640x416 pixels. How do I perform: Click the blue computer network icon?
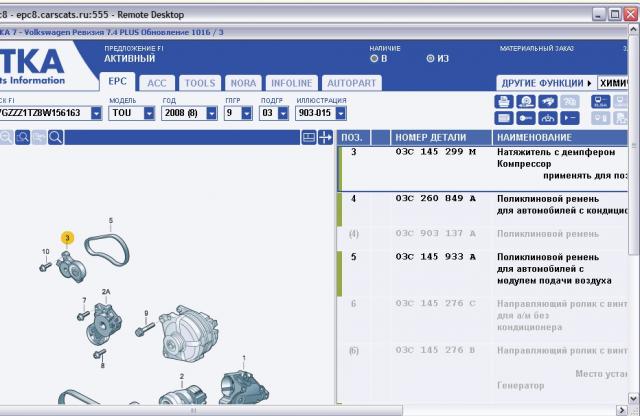[601, 101]
